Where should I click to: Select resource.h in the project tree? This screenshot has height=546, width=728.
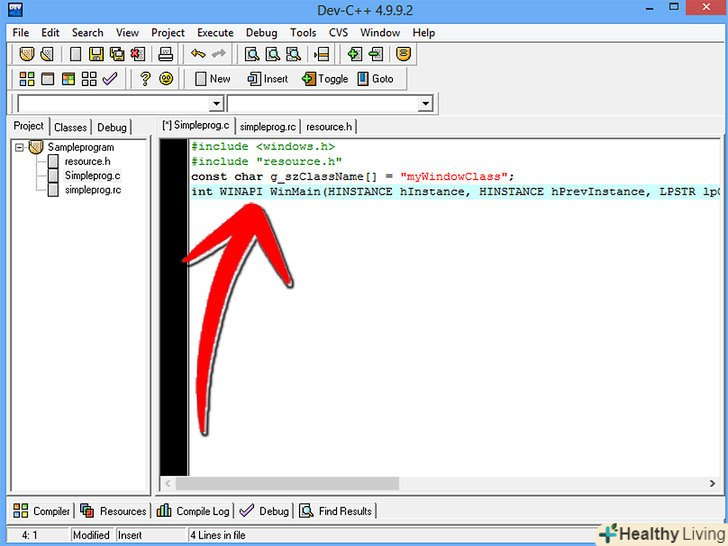tap(87, 162)
